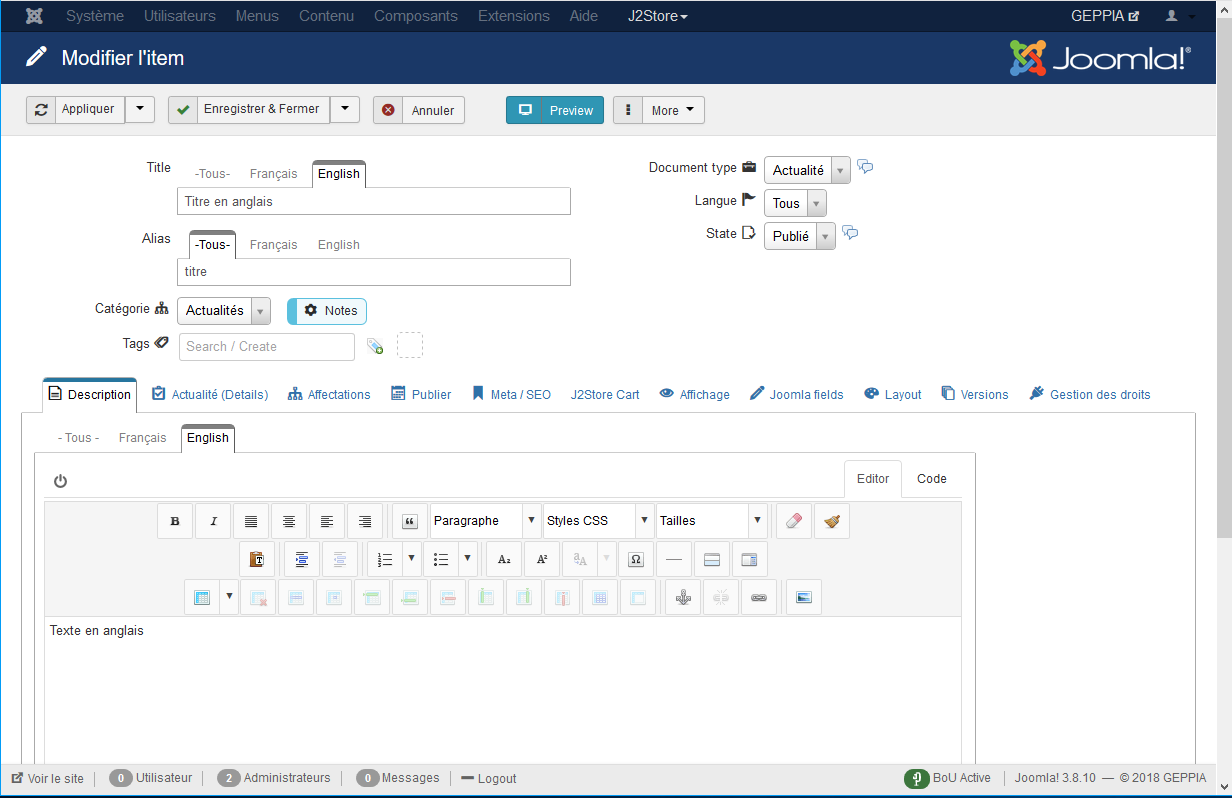
Task: Switch to the Code editor tab
Action: [x=932, y=479]
